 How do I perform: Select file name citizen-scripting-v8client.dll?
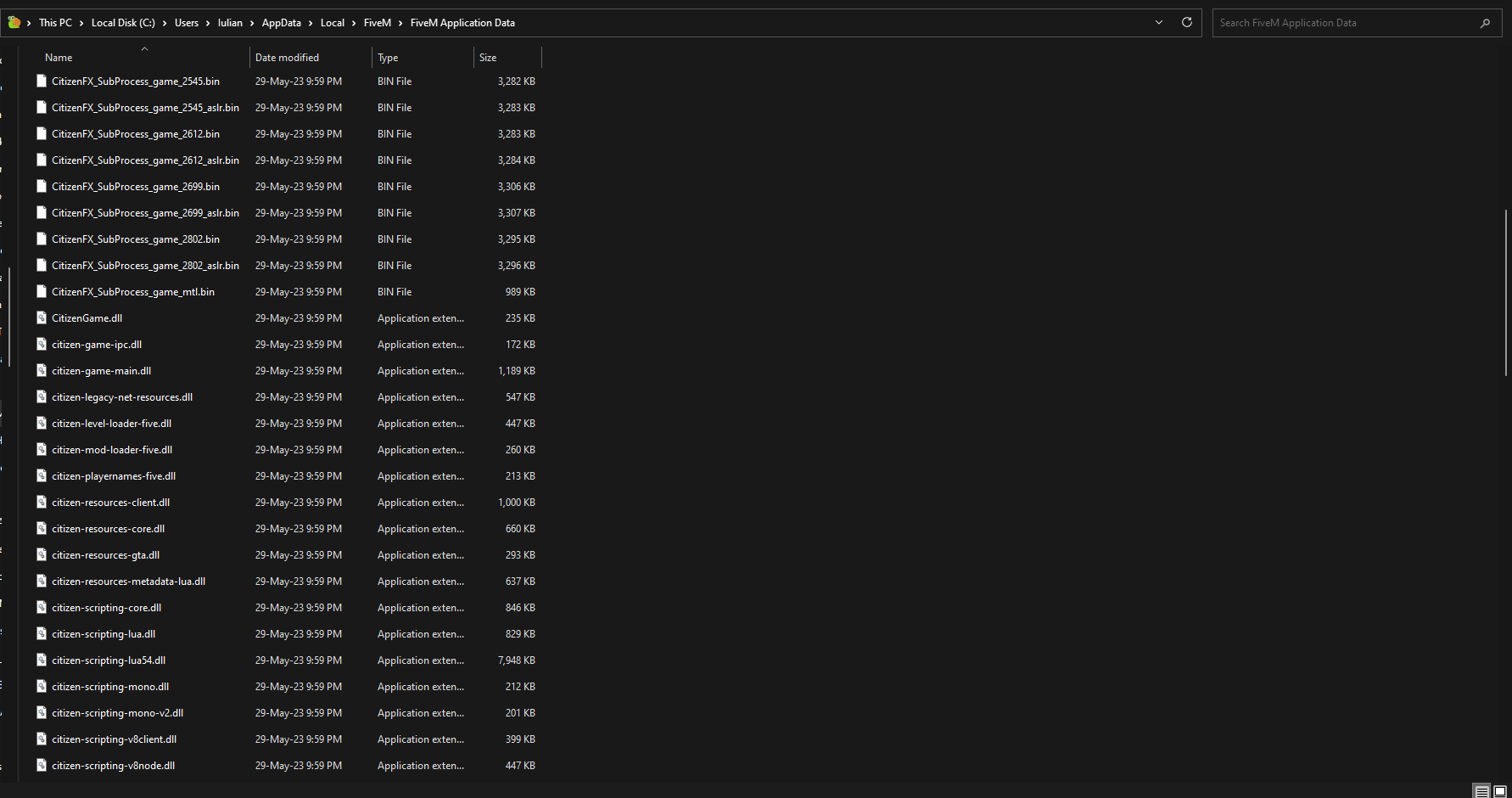tap(114, 739)
